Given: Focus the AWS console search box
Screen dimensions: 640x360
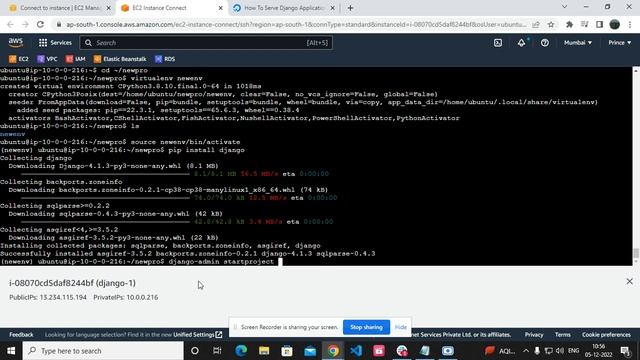Looking at the screenshot, I should [x=206, y=42].
